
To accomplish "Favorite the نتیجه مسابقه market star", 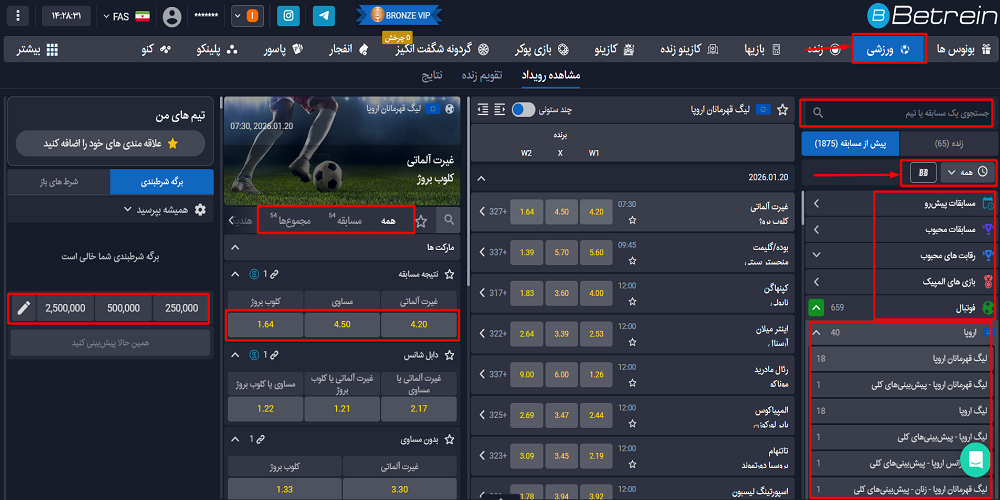I will coord(449,273).
